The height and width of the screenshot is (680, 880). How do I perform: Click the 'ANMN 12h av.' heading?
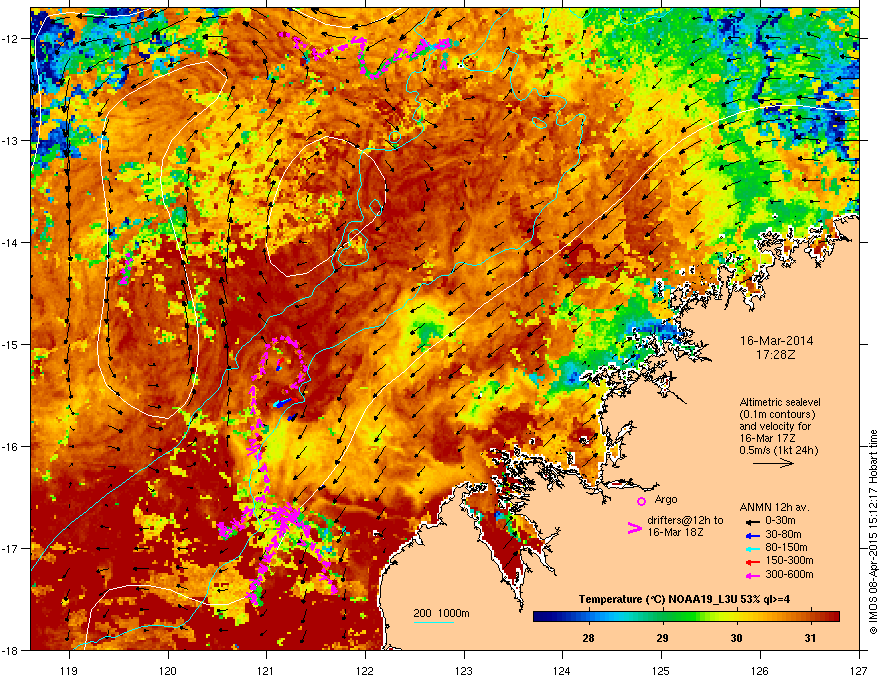click(x=774, y=507)
